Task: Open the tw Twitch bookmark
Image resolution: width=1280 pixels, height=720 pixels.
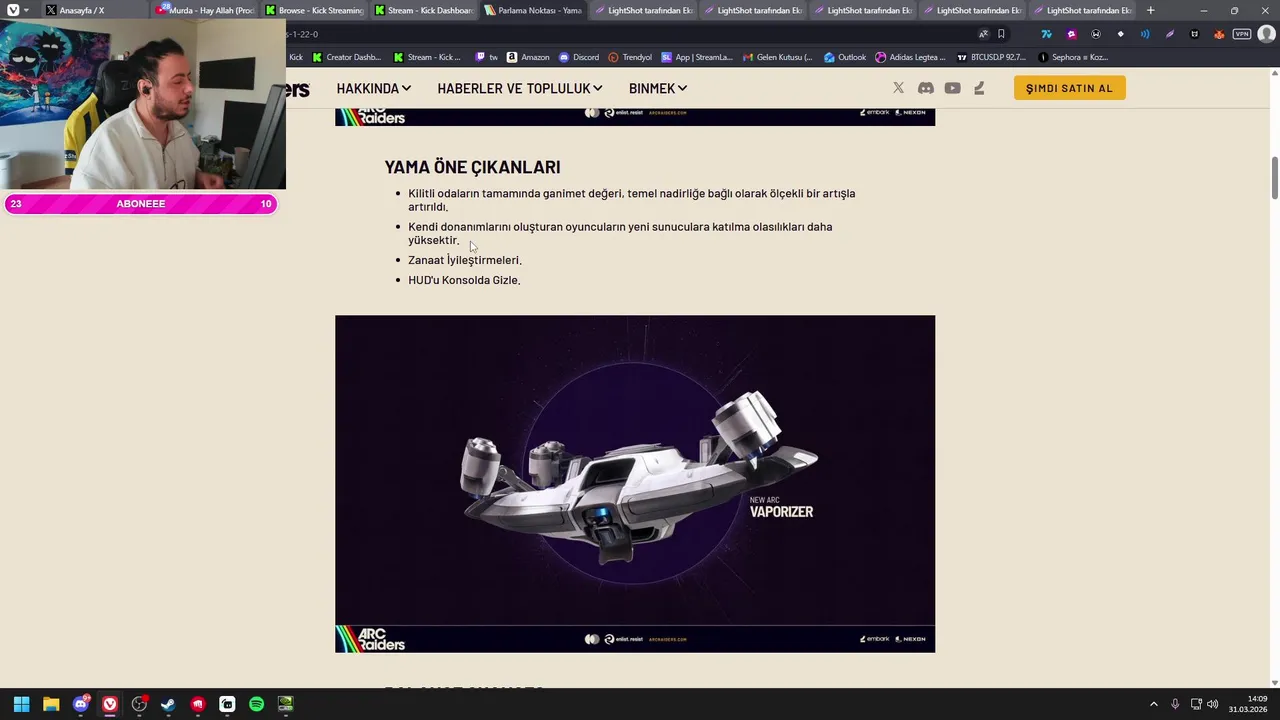Action: coord(487,57)
